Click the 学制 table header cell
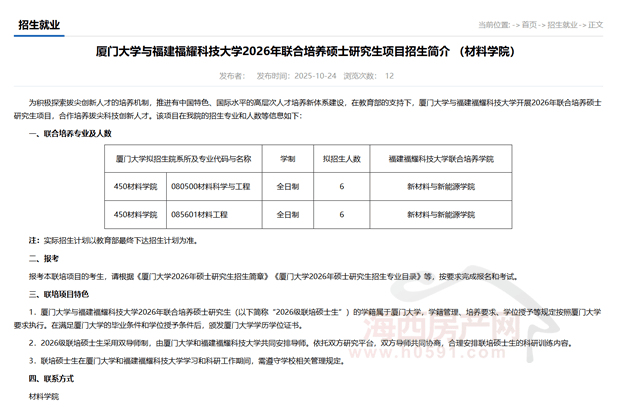The height and width of the screenshot is (411, 640). (x=287, y=159)
